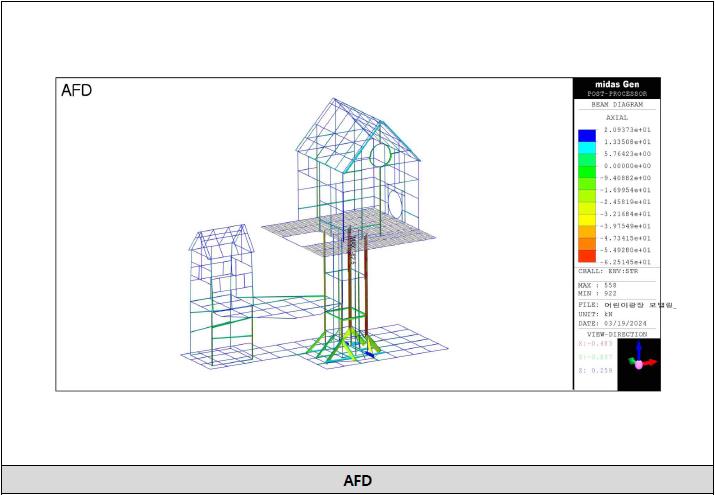Click the BEAM DIAGRAM heading in the legend
This screenshot has width=715, height=495.
click(617, 104)
